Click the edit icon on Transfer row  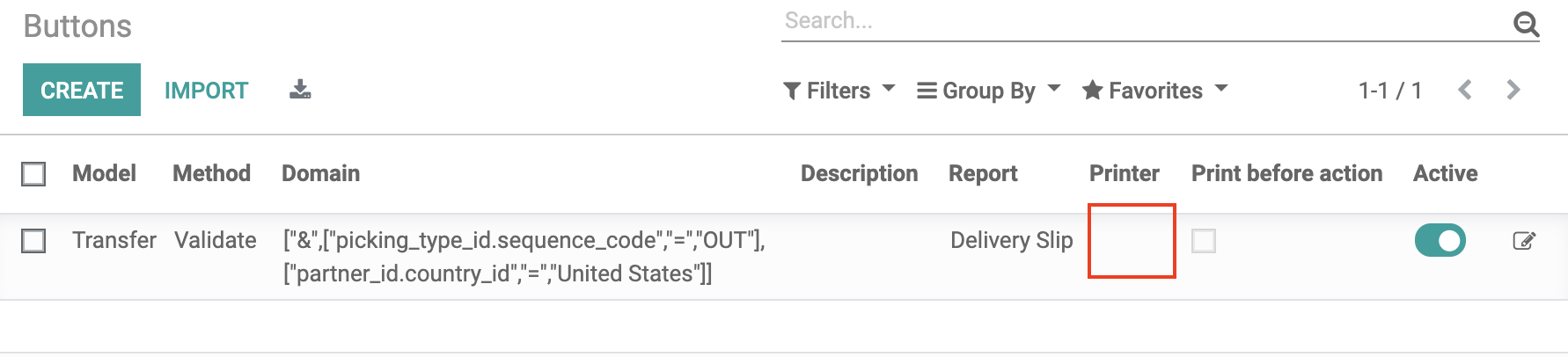pyautogui.click(x=1524, y=241)
